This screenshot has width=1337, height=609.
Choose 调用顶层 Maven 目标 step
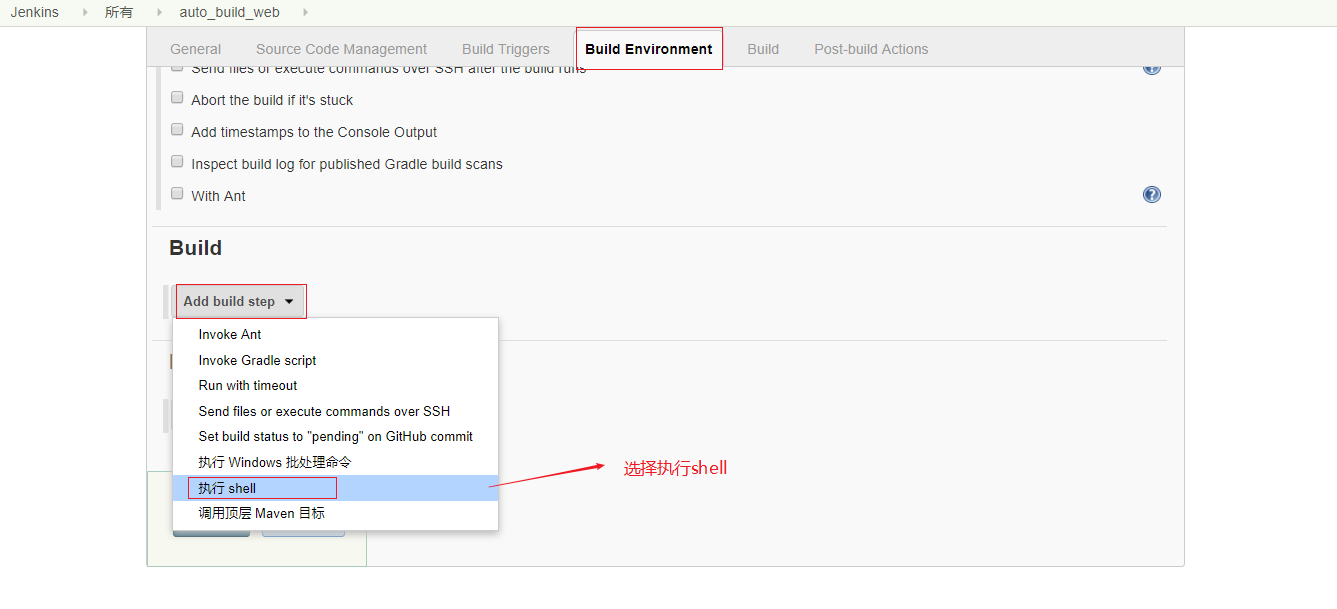[x=335, y=513]
